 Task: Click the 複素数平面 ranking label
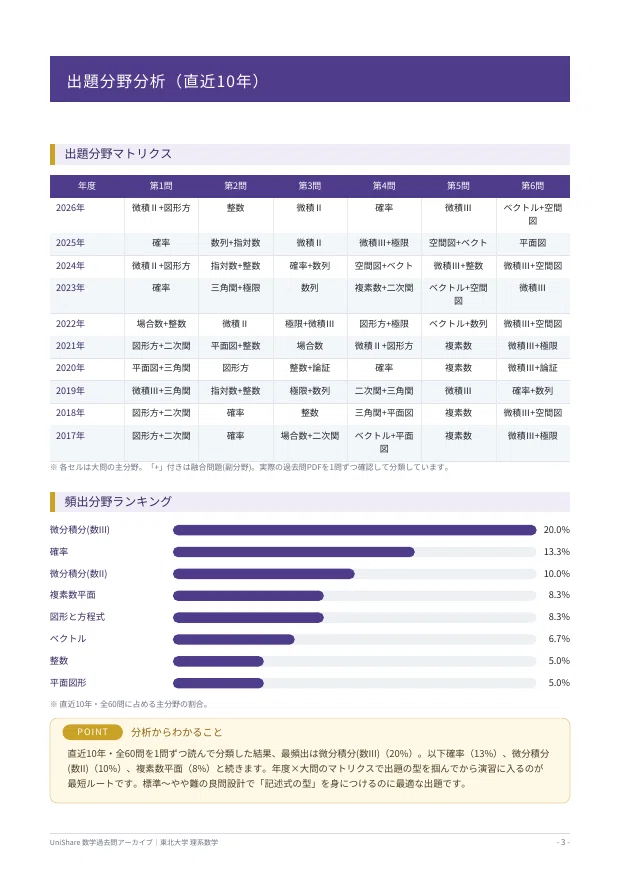point(73,595)
